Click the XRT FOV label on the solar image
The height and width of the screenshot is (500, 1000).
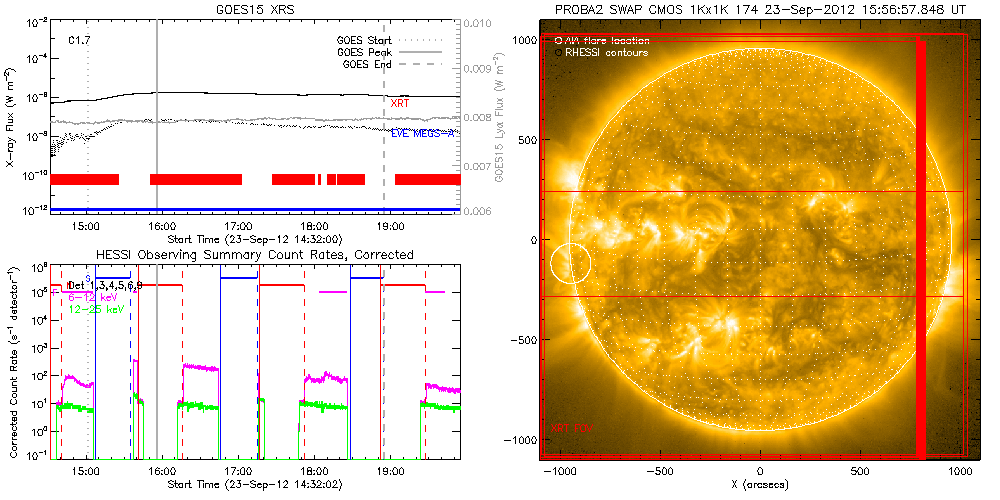571,427
